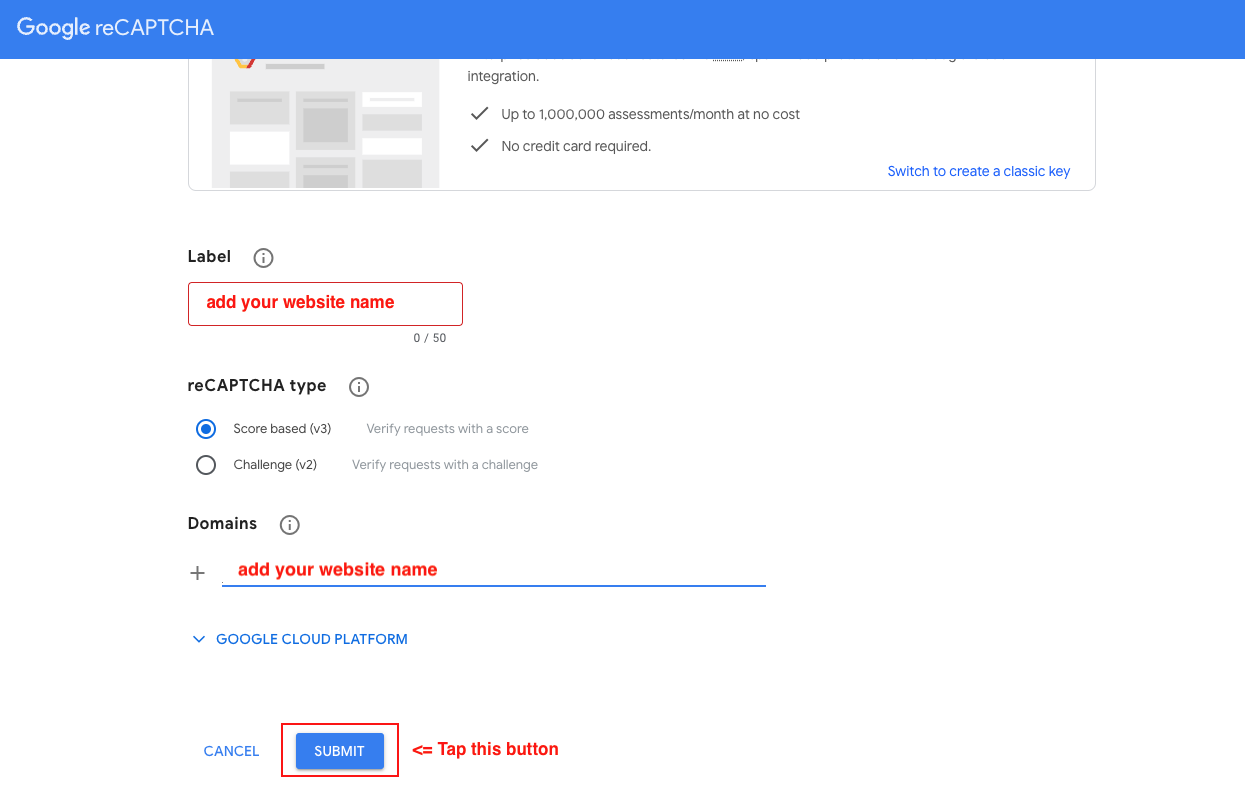Click the info icon next to Label
1245x807 pixels.
click(263, 258)
